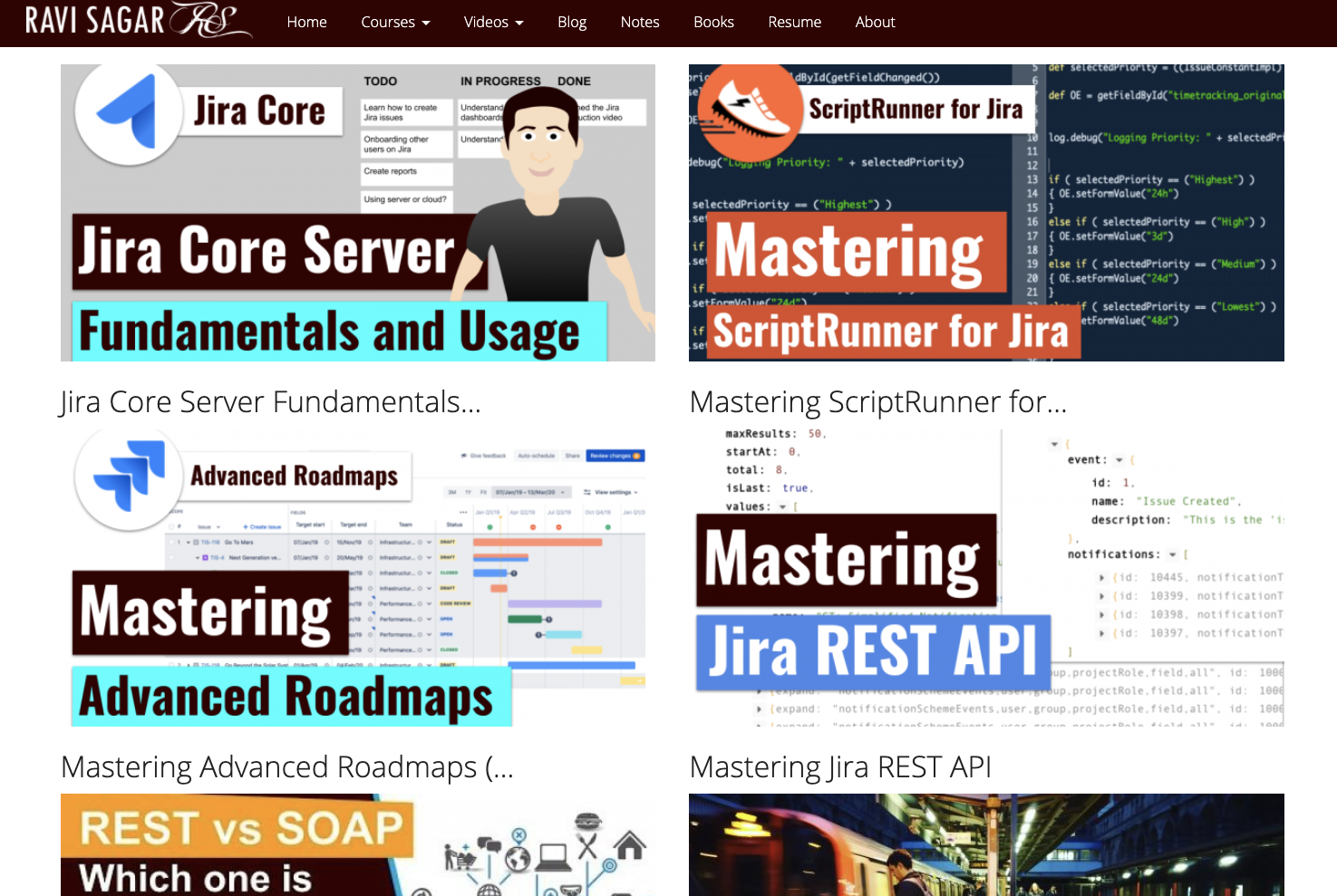1337x896 pixels.
Task: Open the Mastering ScriptRunner for Jira thumbnail
Action: pyautogui.click(x=986, y=213)
